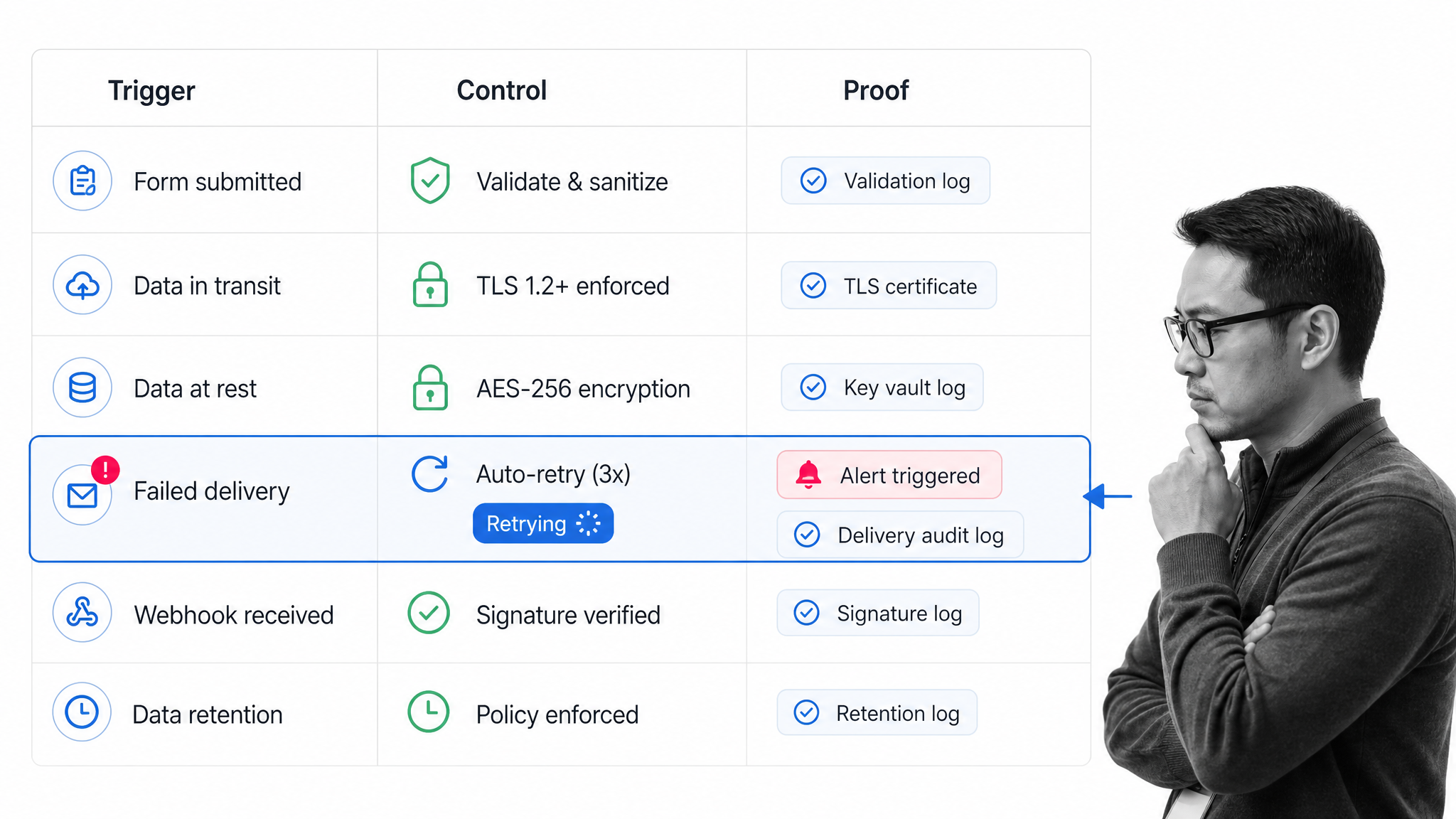Open the Key vault log chip
Viewport: 1456px width, 819px height.
point(882,387)
